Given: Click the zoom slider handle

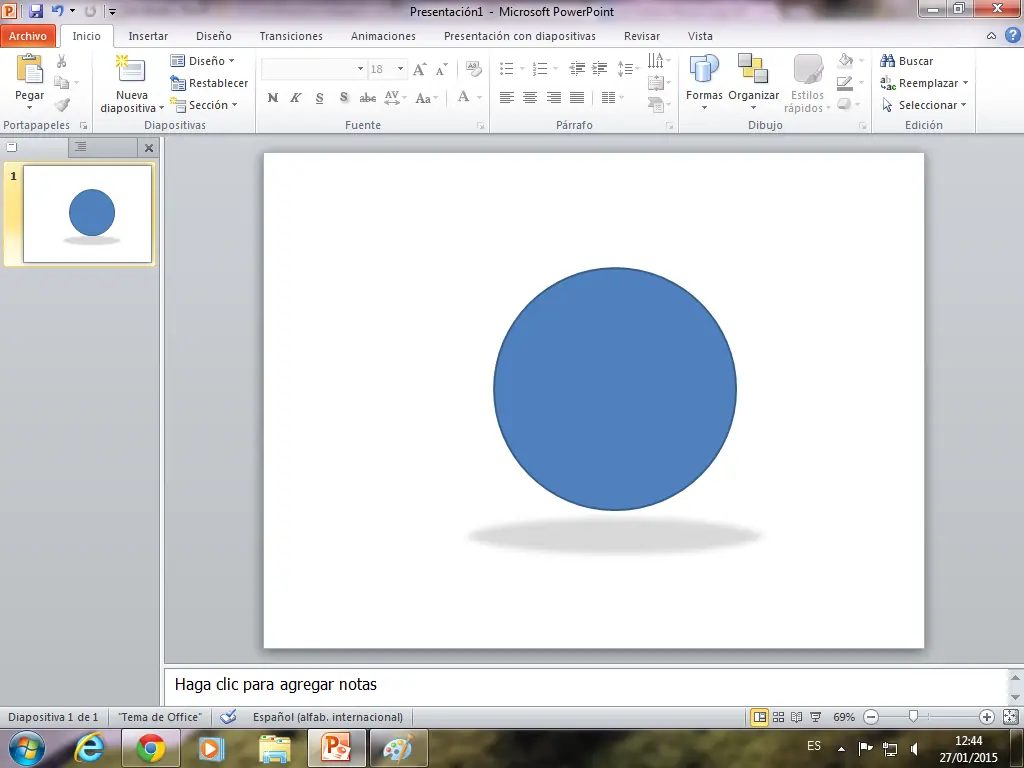Looking at the screenshot, I should click(914, 717).
